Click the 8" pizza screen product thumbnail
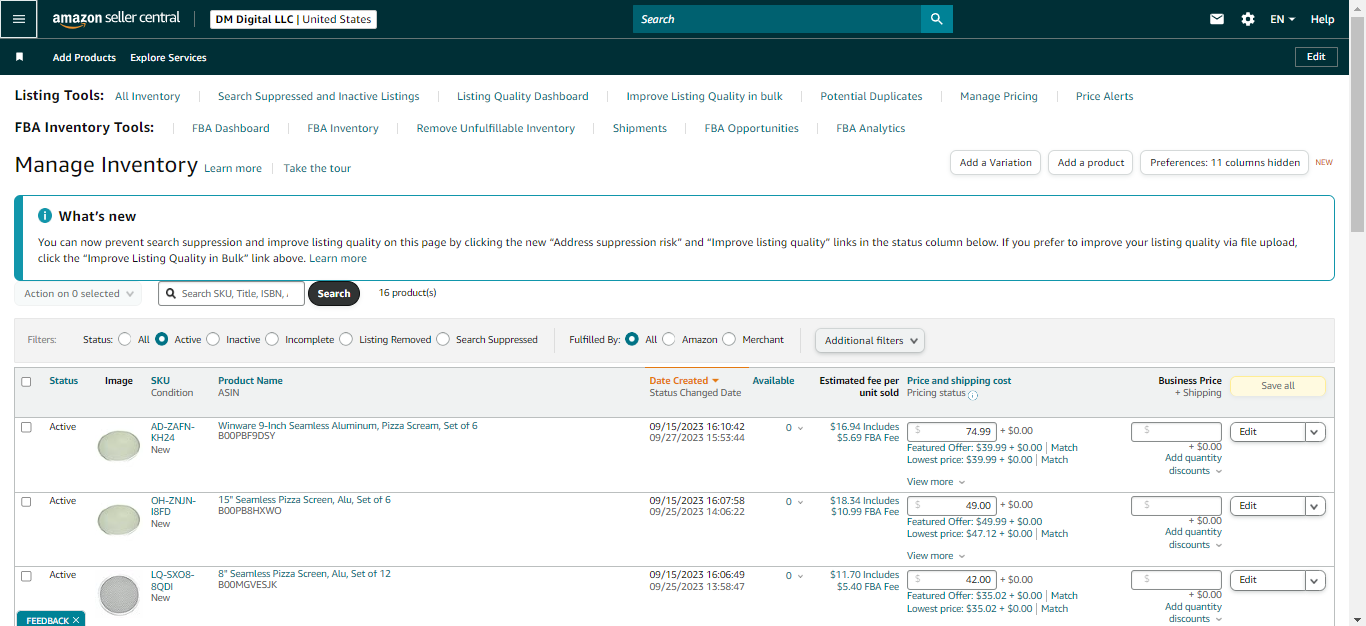The height and width of the screenshot is (626, 1366). (119, 592)
